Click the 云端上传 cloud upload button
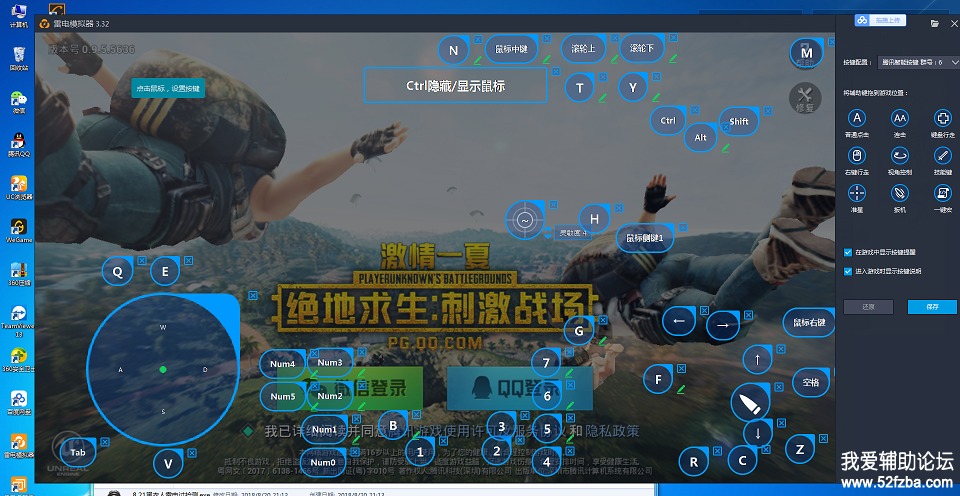Viewport: 960px width, 496px height. [880, 21]
